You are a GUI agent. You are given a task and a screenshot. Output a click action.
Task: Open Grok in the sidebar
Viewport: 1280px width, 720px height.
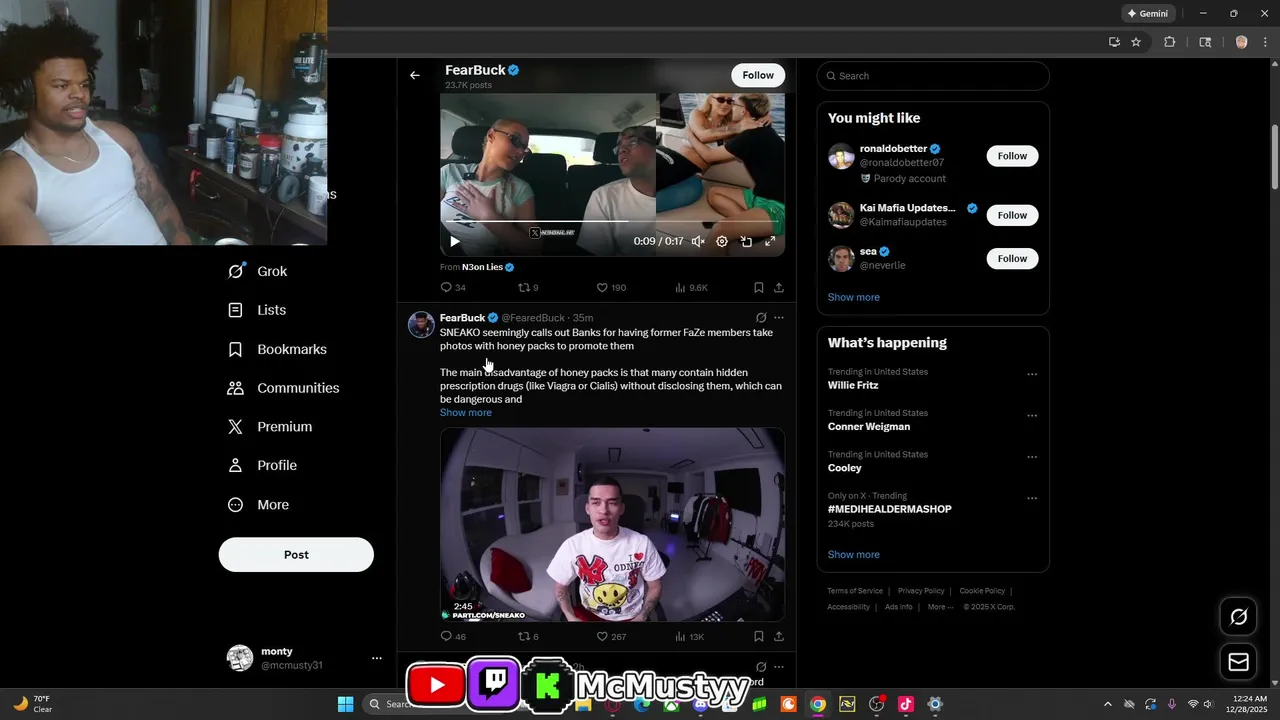pyautogui.click(x=258, y=271)
